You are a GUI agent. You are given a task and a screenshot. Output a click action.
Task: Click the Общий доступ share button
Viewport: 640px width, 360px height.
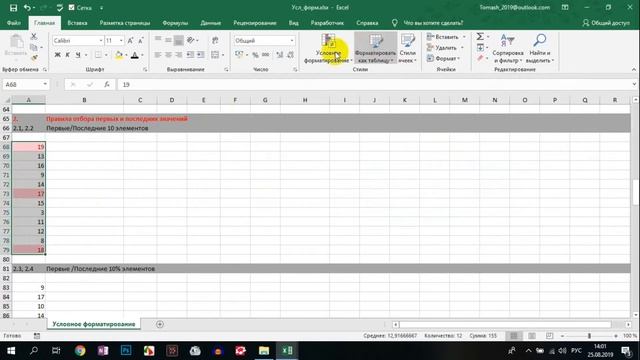tap(606, 23)
